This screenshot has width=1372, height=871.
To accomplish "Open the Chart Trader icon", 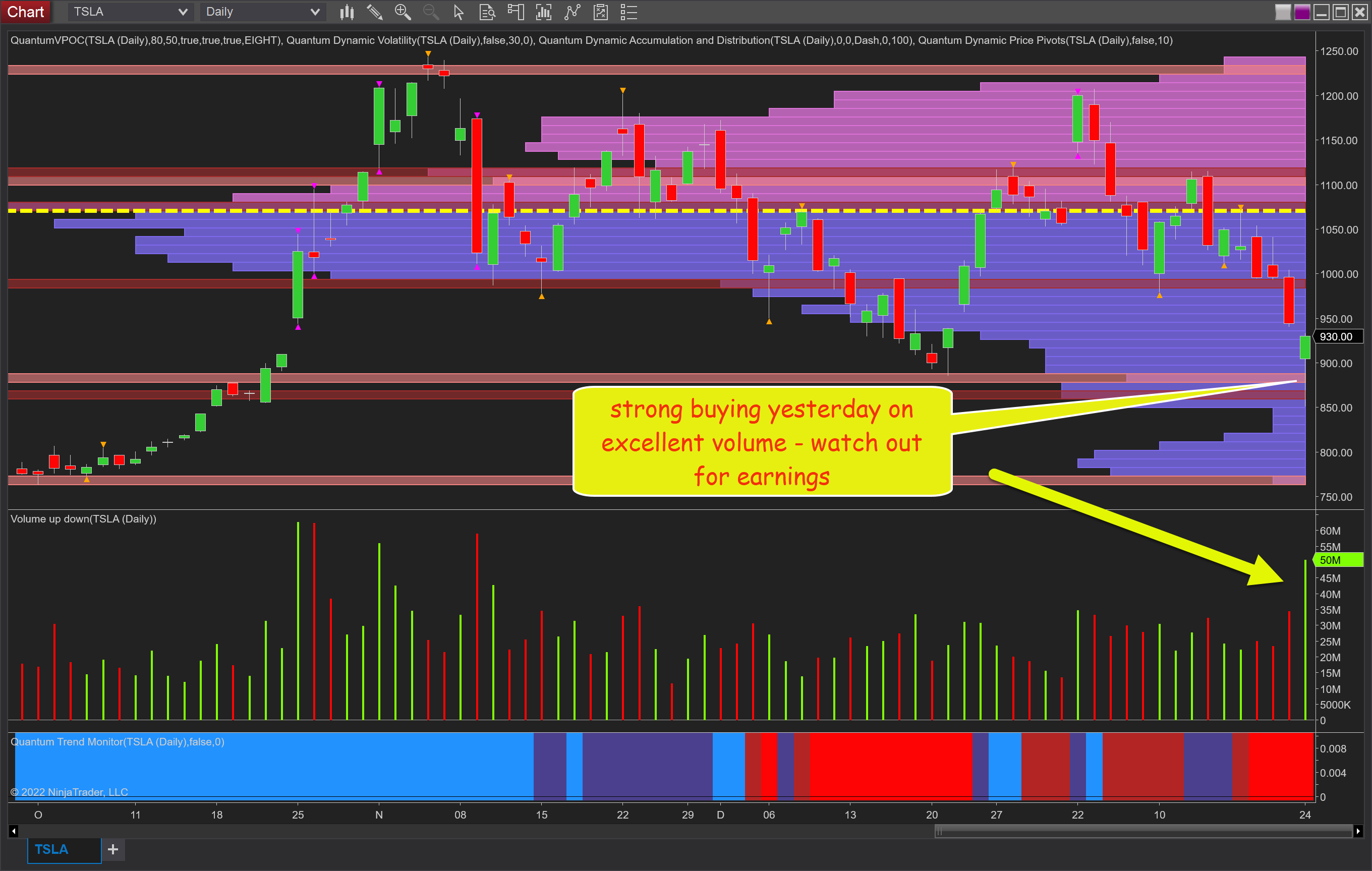I will pyautogui.click(x=516, y=12).
